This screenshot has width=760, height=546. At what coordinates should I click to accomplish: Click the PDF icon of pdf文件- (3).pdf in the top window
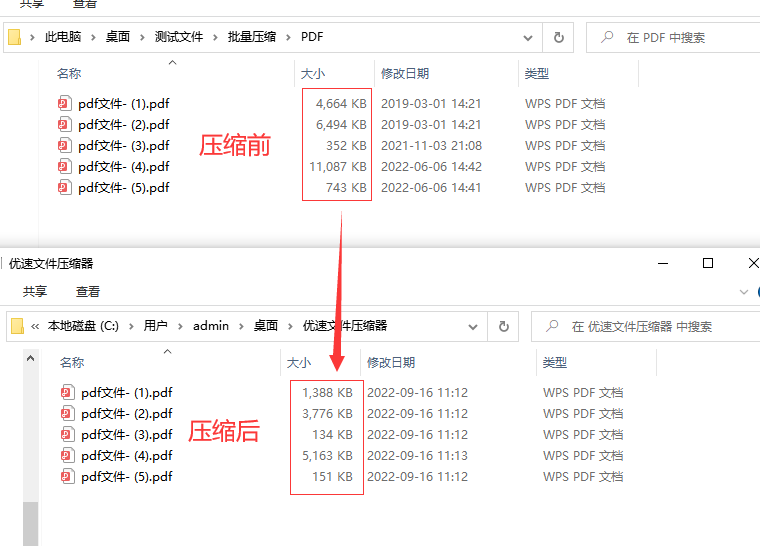tap(64, 145)
